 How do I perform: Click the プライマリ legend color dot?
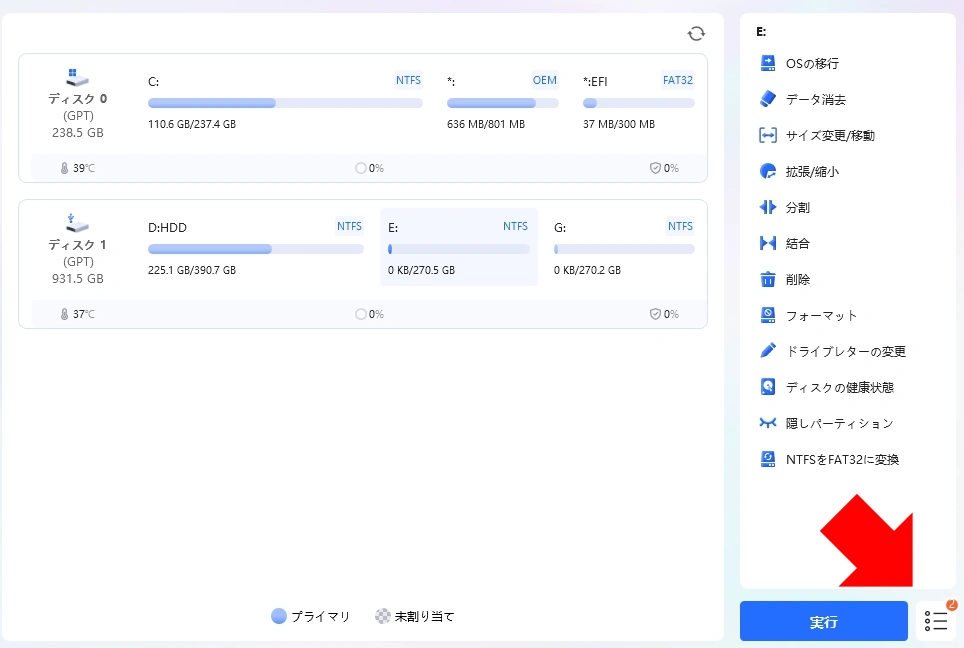click(279, 616)
